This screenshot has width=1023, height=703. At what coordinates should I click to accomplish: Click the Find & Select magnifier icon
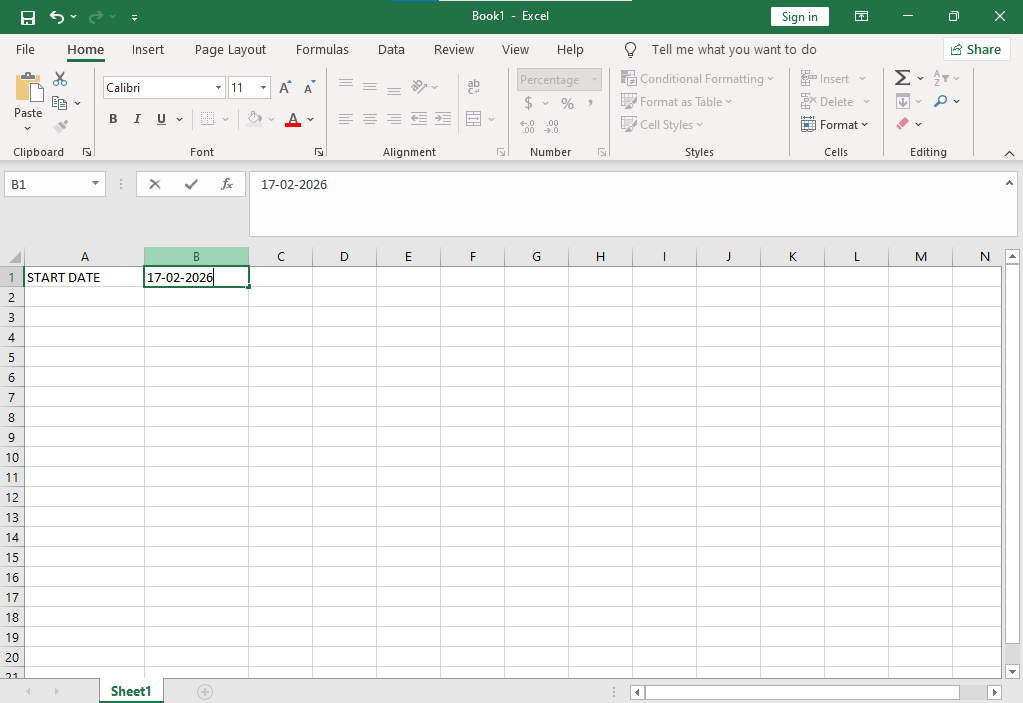click(940, 101)
